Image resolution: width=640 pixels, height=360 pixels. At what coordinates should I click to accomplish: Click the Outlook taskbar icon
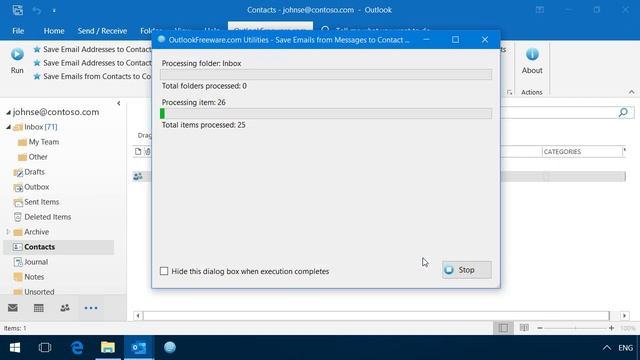click(139, 348)
